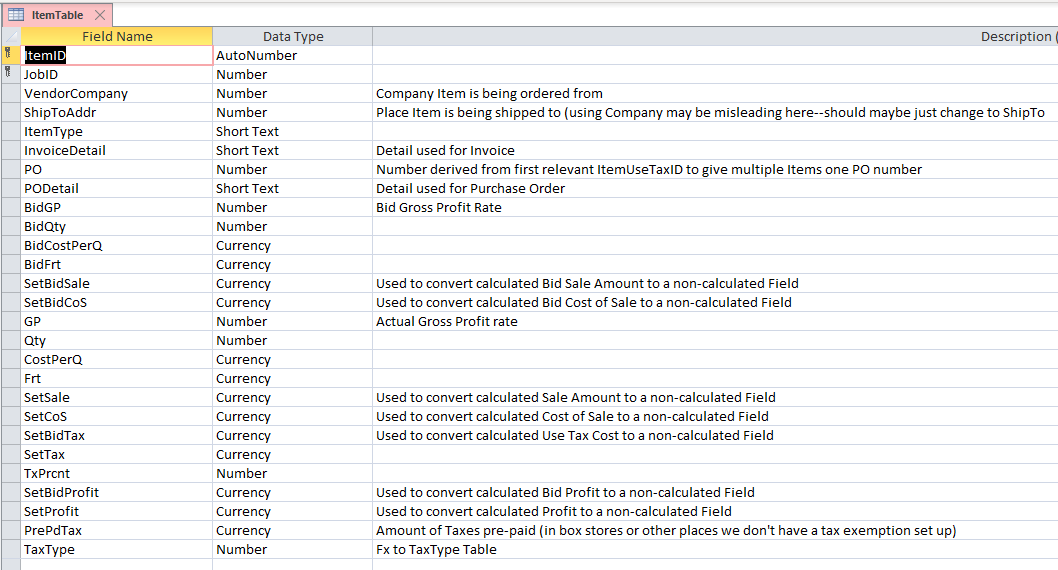Select the SetBidProfit field name cell
The image size is (1058, 570).
(117, 492)
